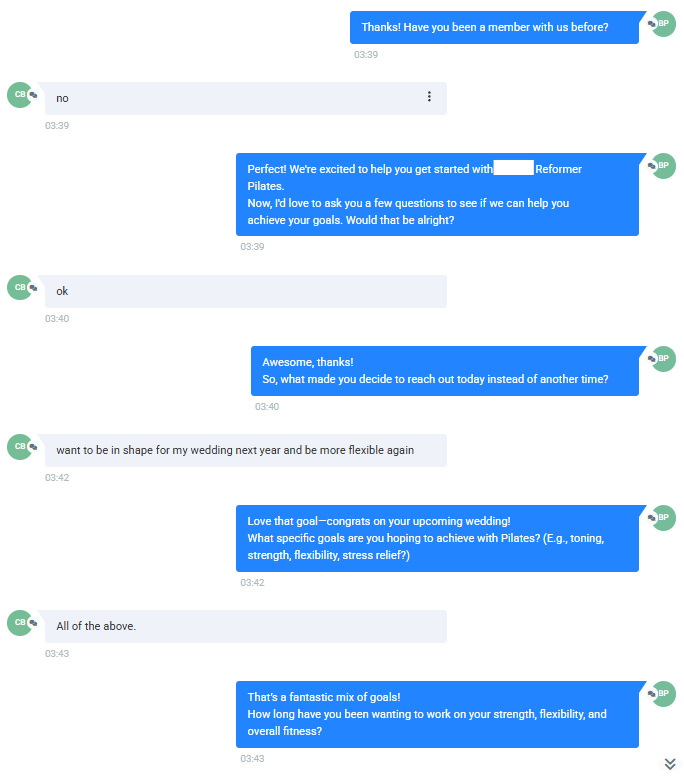Click the BP avatar beside the "Perfect! We're excited" message
This screenshot has width=684, height=779.
point(663,165)
